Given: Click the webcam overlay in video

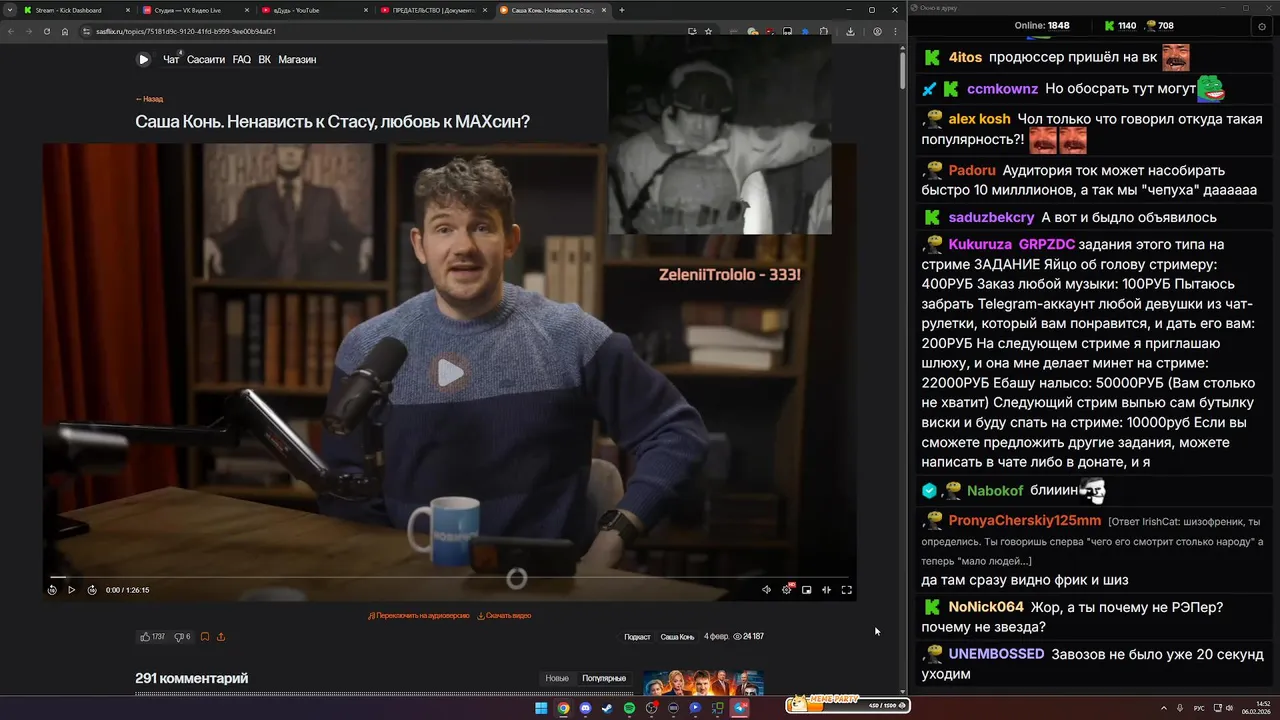Looking at the screenshot, I should (720, 135).
